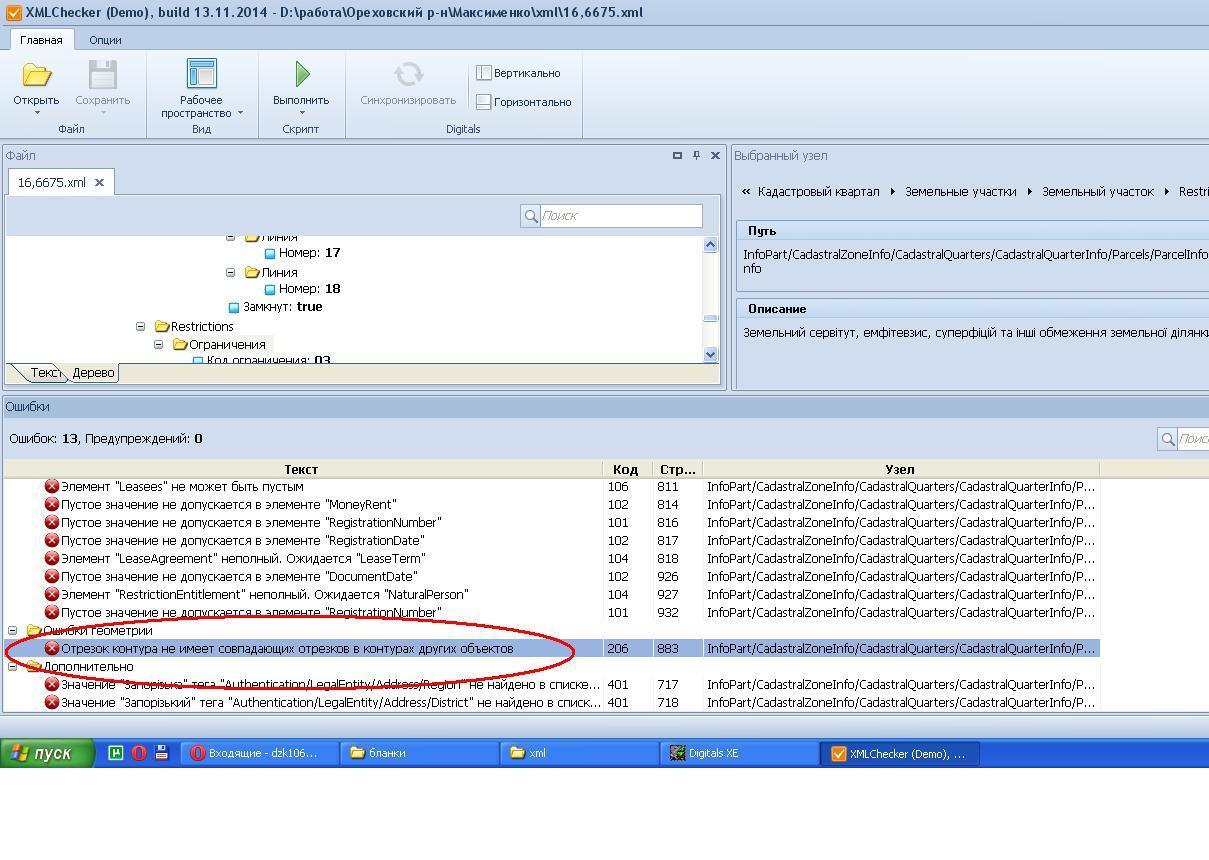Collapse the Ограничения tree node
1209x860 pixels.
tap(158, 345)
